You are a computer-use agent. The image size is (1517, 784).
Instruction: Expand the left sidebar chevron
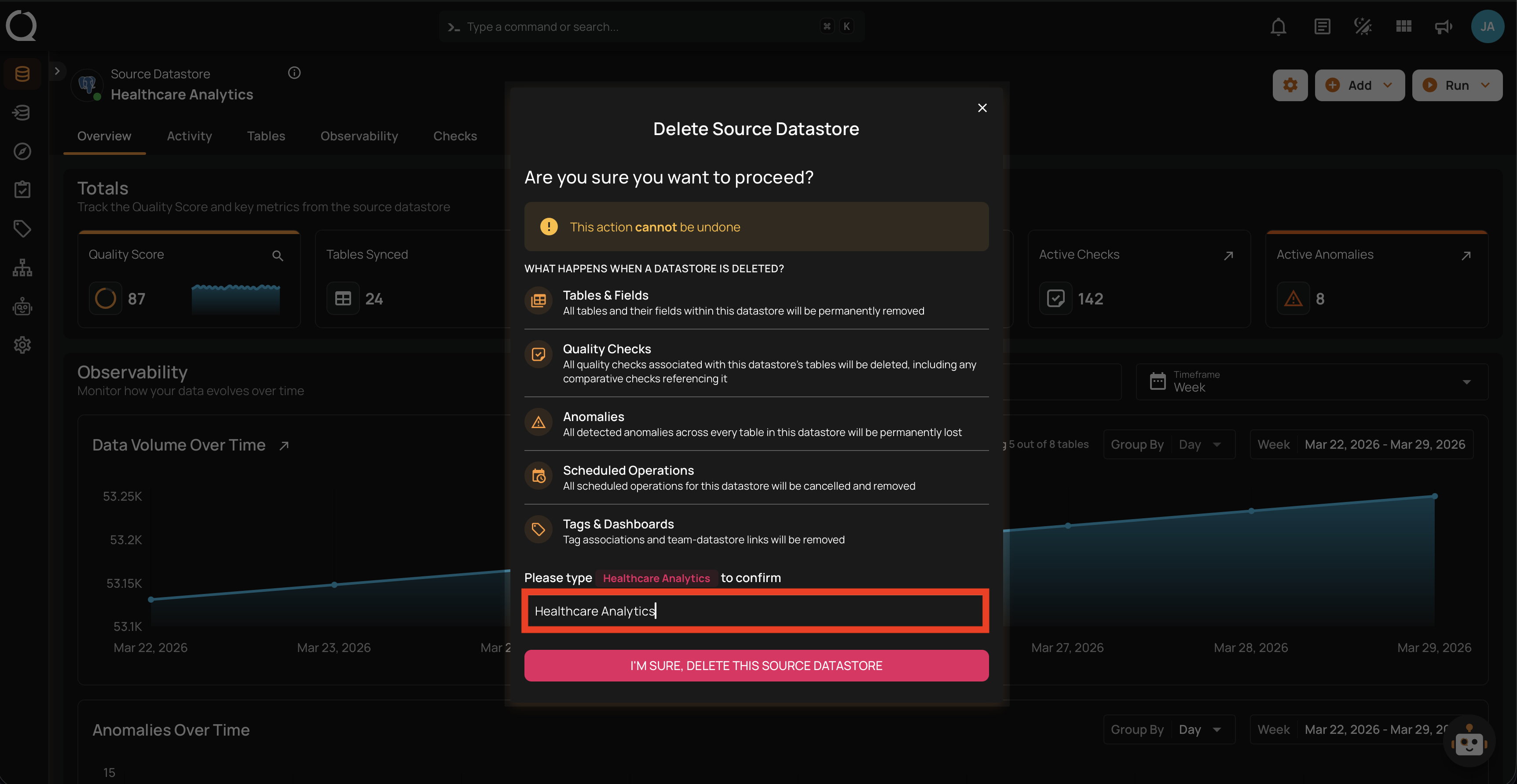tap(57, 71)
